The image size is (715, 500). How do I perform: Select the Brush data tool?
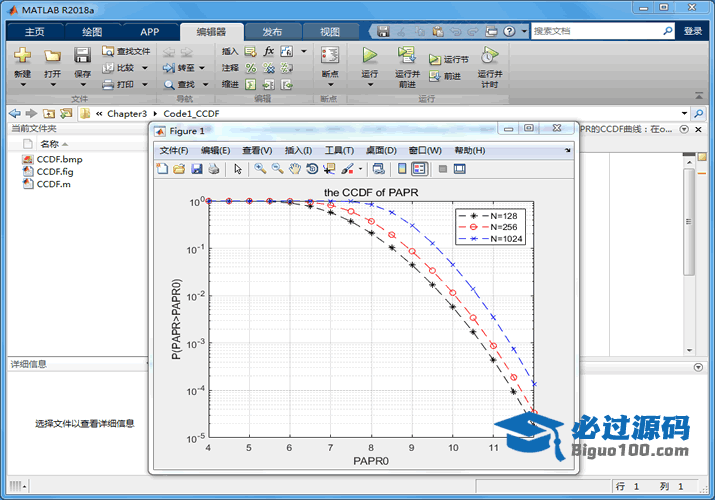click(347, 169)
